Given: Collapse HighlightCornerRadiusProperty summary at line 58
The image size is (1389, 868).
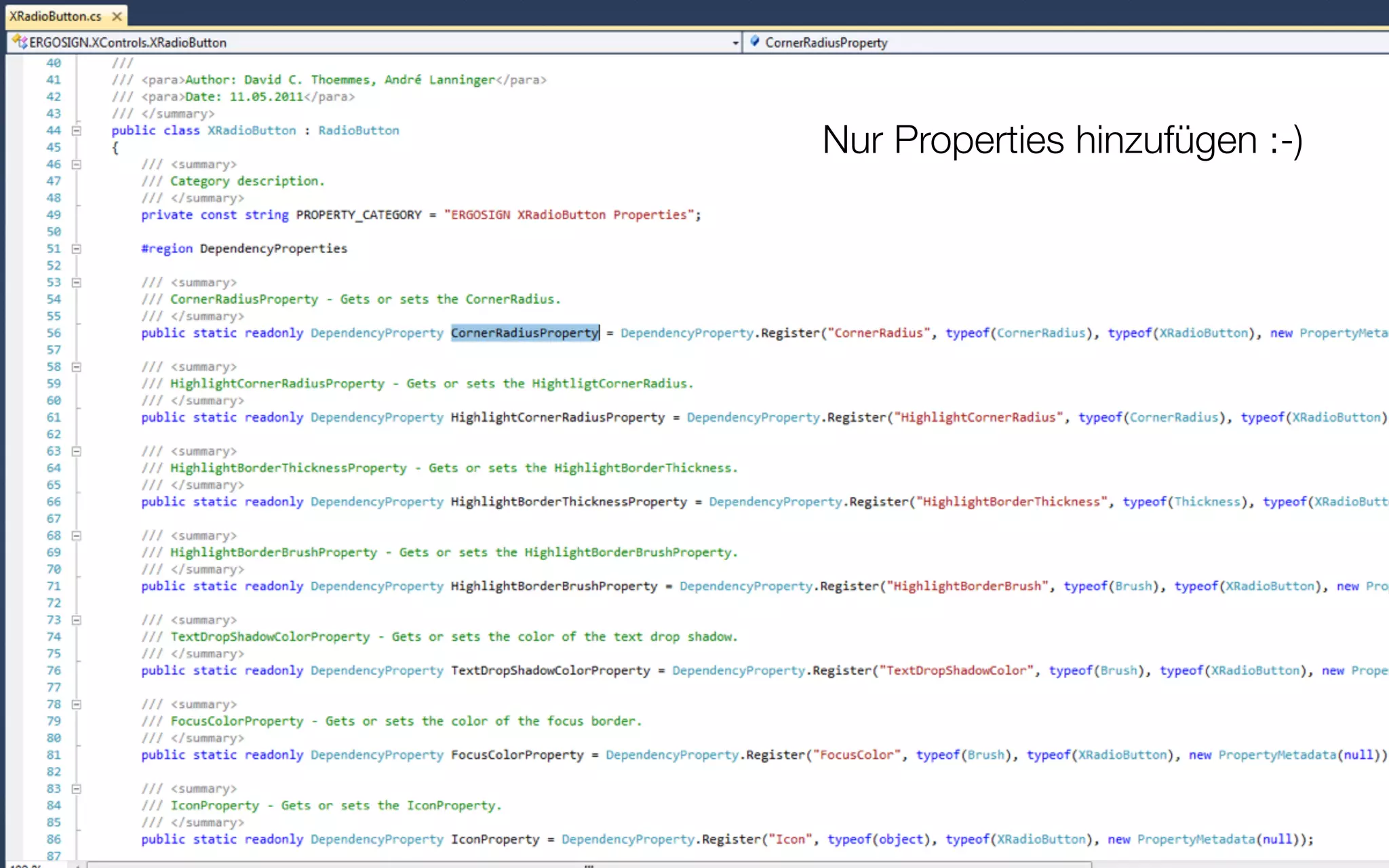Looking at the screenshot, I should pyautogui.click(x=77, y=367).
